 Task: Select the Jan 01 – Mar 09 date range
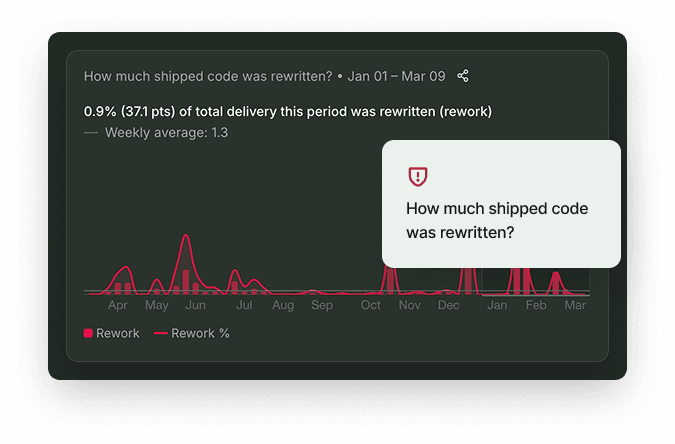396,76
